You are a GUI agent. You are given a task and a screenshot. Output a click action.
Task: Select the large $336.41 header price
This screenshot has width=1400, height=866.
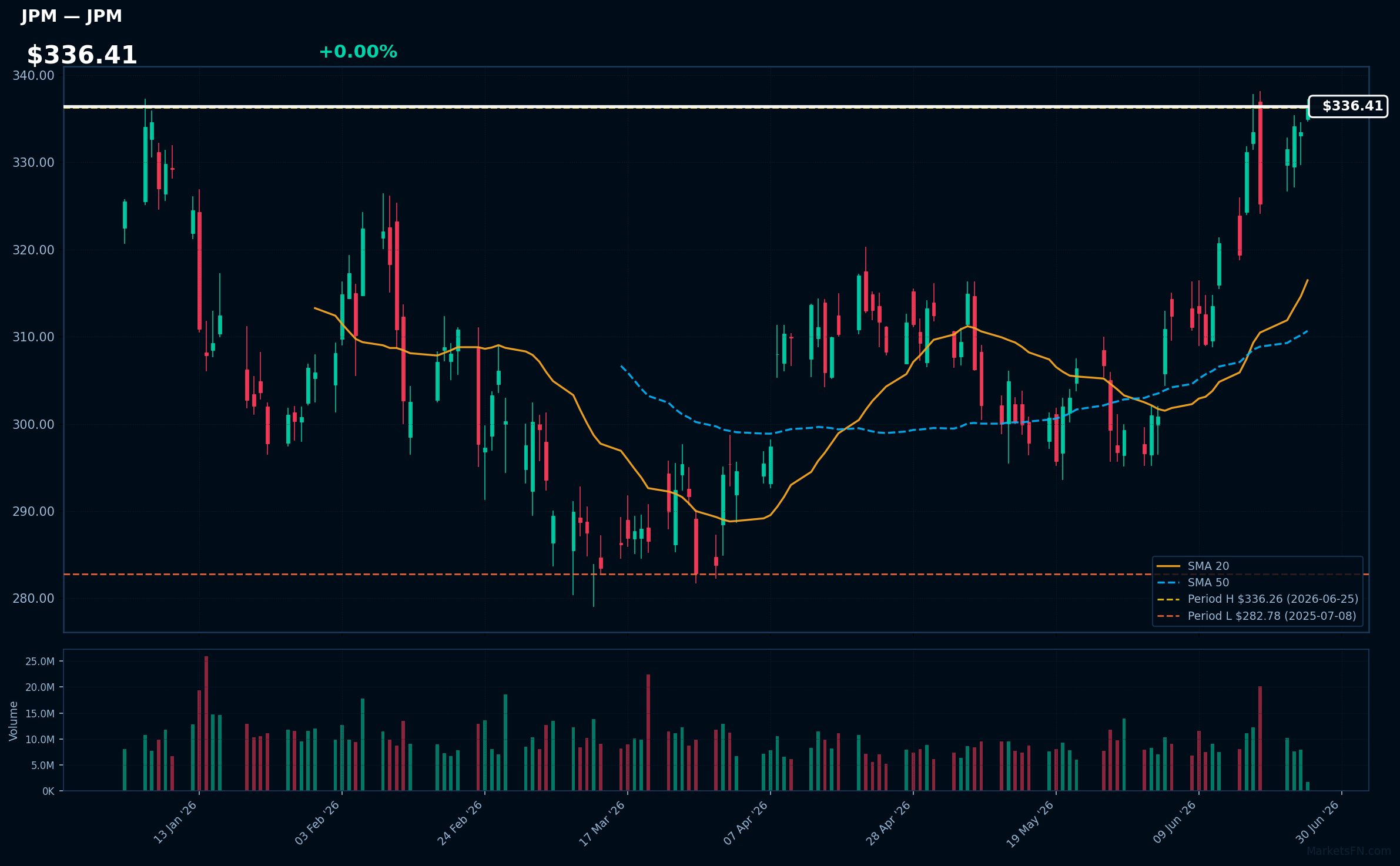tap(82, 55)
